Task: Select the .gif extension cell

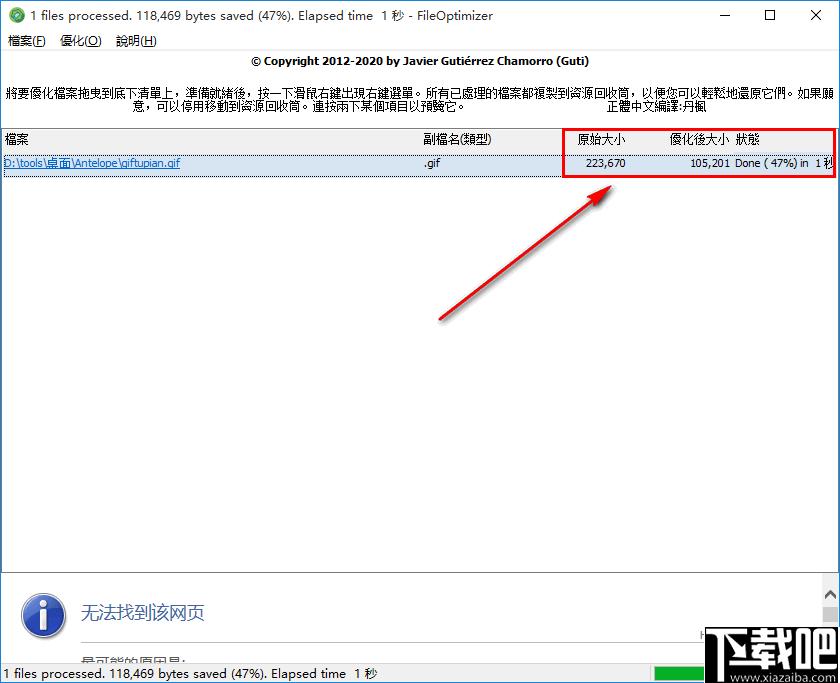Action: (x=432, y=163)
